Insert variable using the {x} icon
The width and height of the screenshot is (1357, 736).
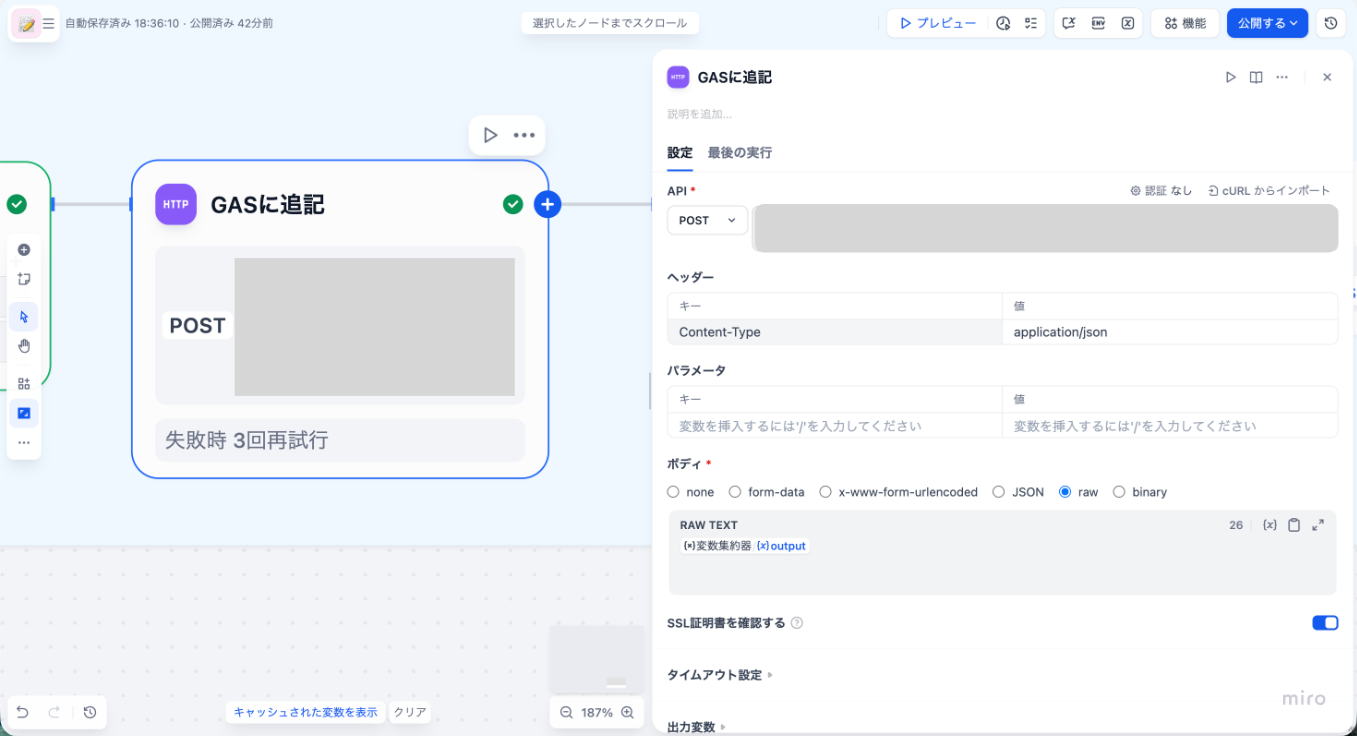[1270, 525]
